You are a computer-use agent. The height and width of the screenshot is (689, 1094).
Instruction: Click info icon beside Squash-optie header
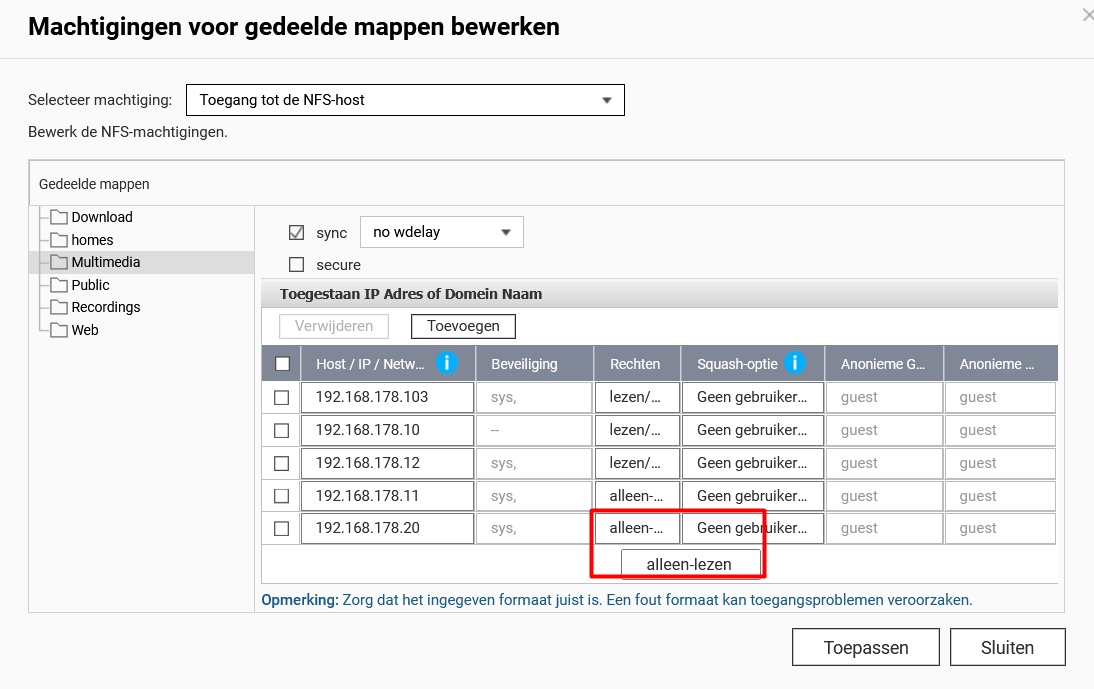(x=795, y=363)
